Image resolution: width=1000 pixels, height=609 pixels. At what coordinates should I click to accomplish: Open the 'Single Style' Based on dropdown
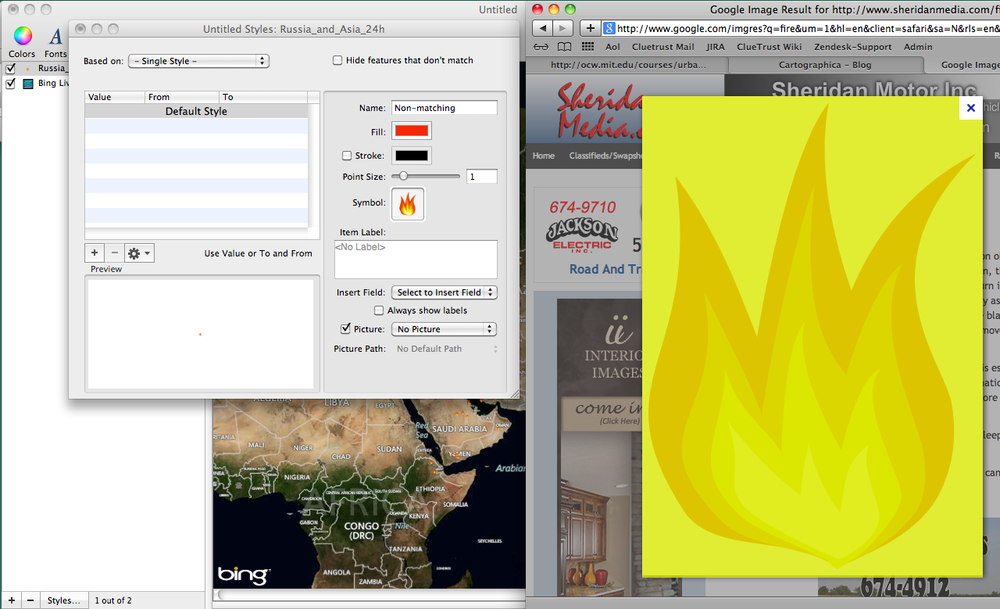pos(198,60)
